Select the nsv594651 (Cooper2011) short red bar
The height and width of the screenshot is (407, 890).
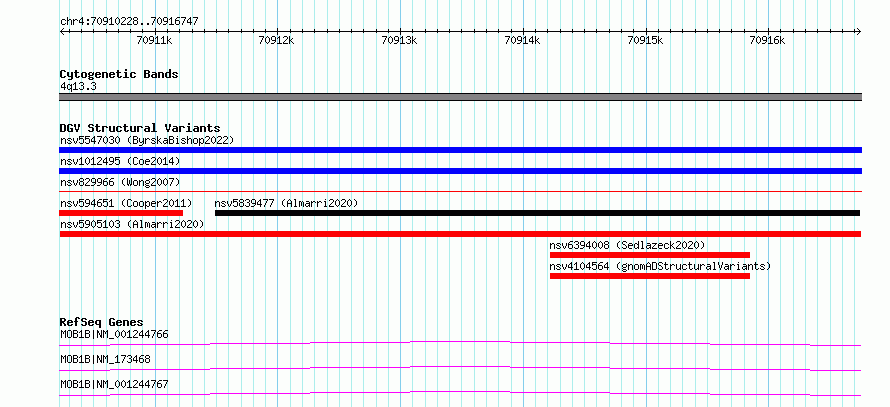[x=121, y=213]
